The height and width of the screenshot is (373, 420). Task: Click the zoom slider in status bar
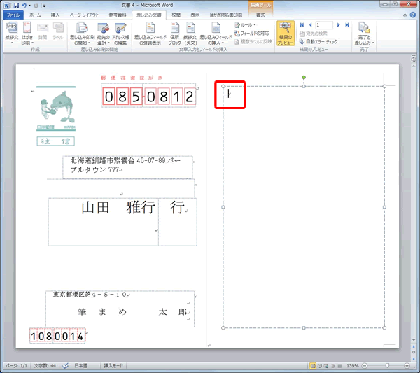click(387, 366)
